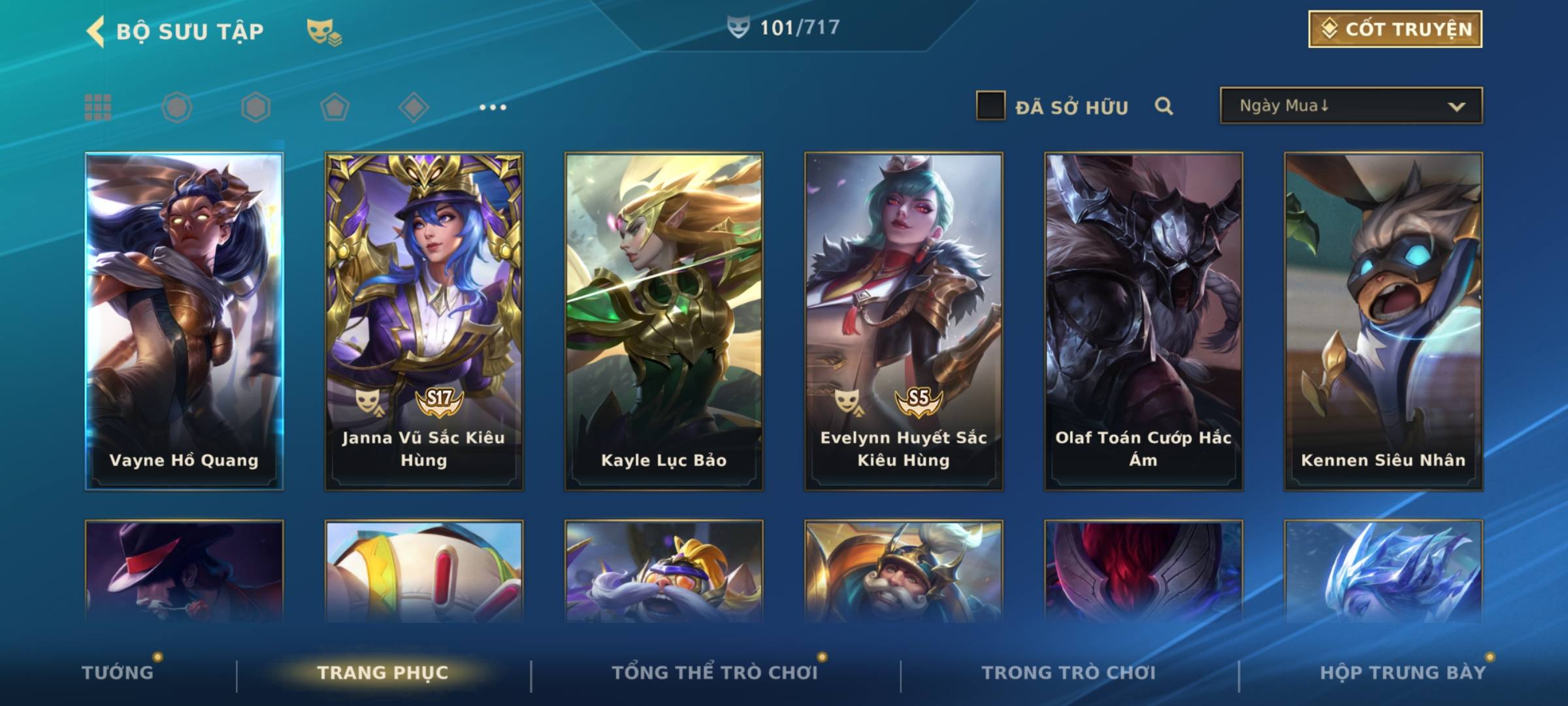Open the Trong Trò Chơi tab
The image size is (1568, 706).
[1069, 672]
